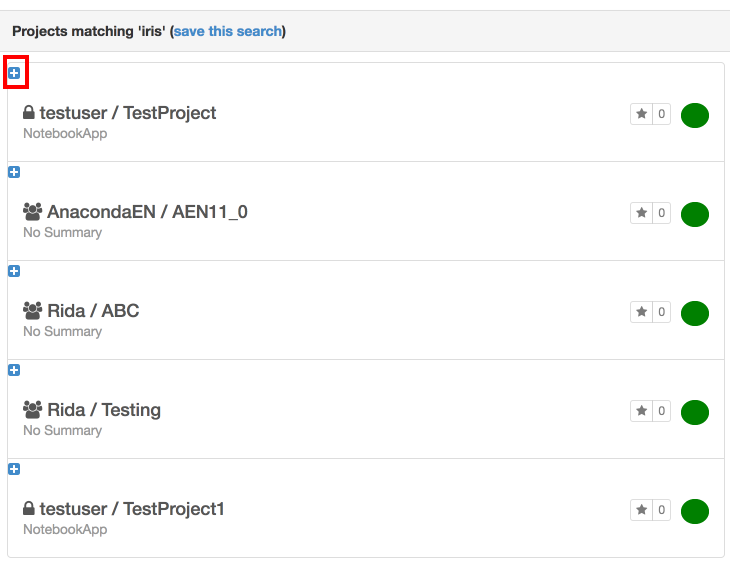Click the group icon beside Rida / ABC

(33, 311)
